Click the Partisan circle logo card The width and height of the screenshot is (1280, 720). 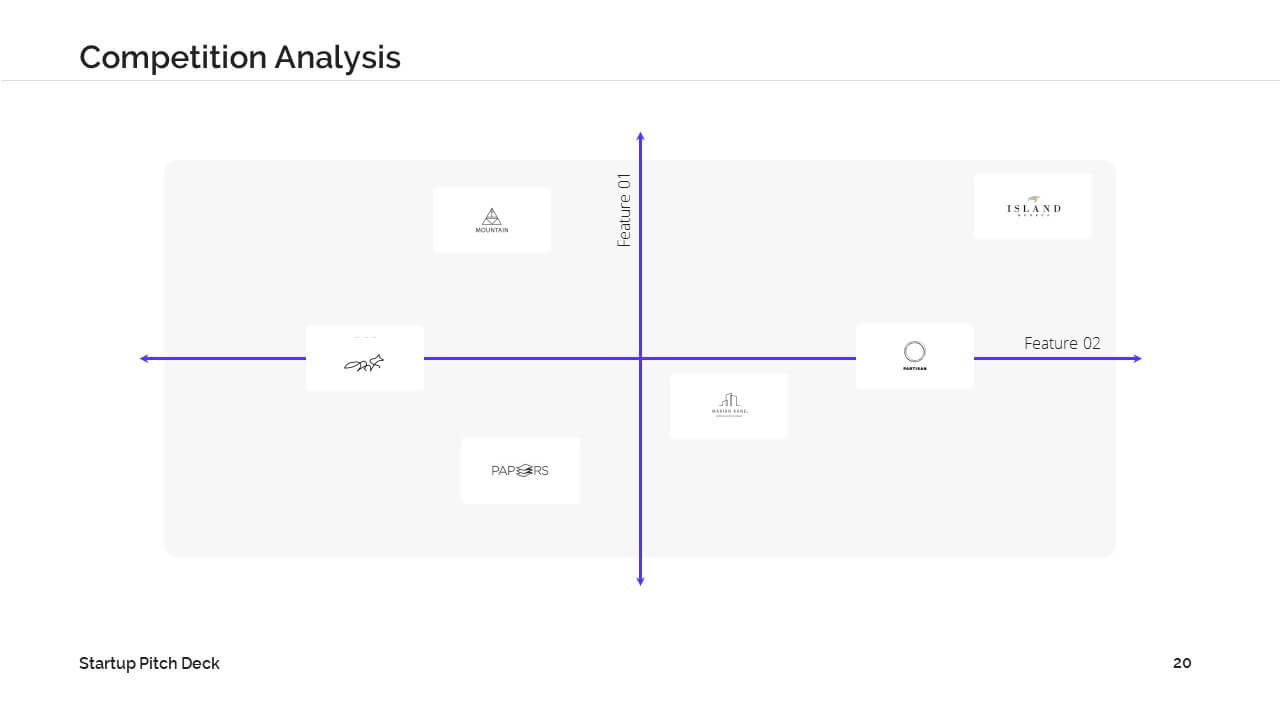click(x=915, y=356)
